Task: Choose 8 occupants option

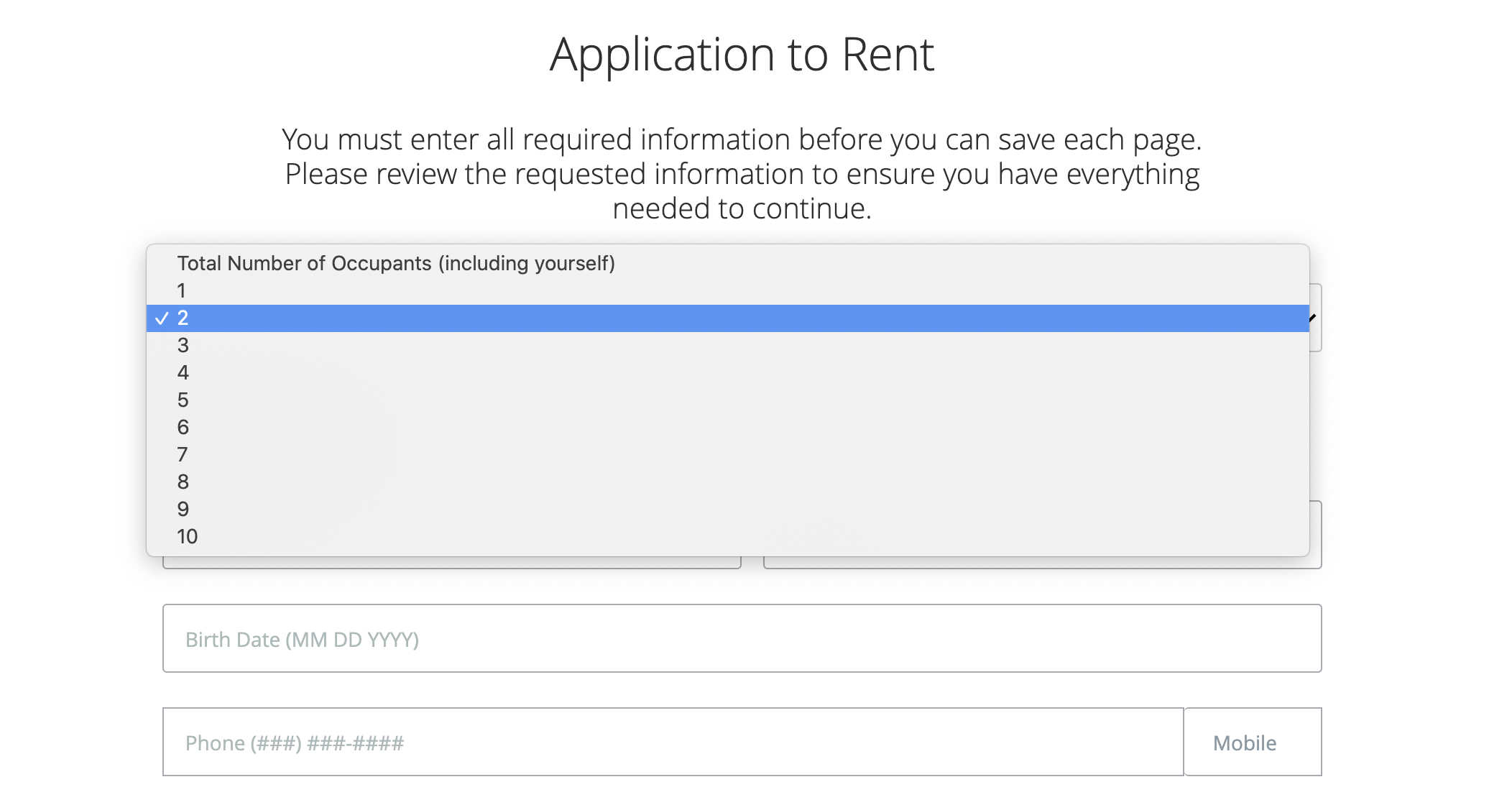Action: (x=183, y=482)
